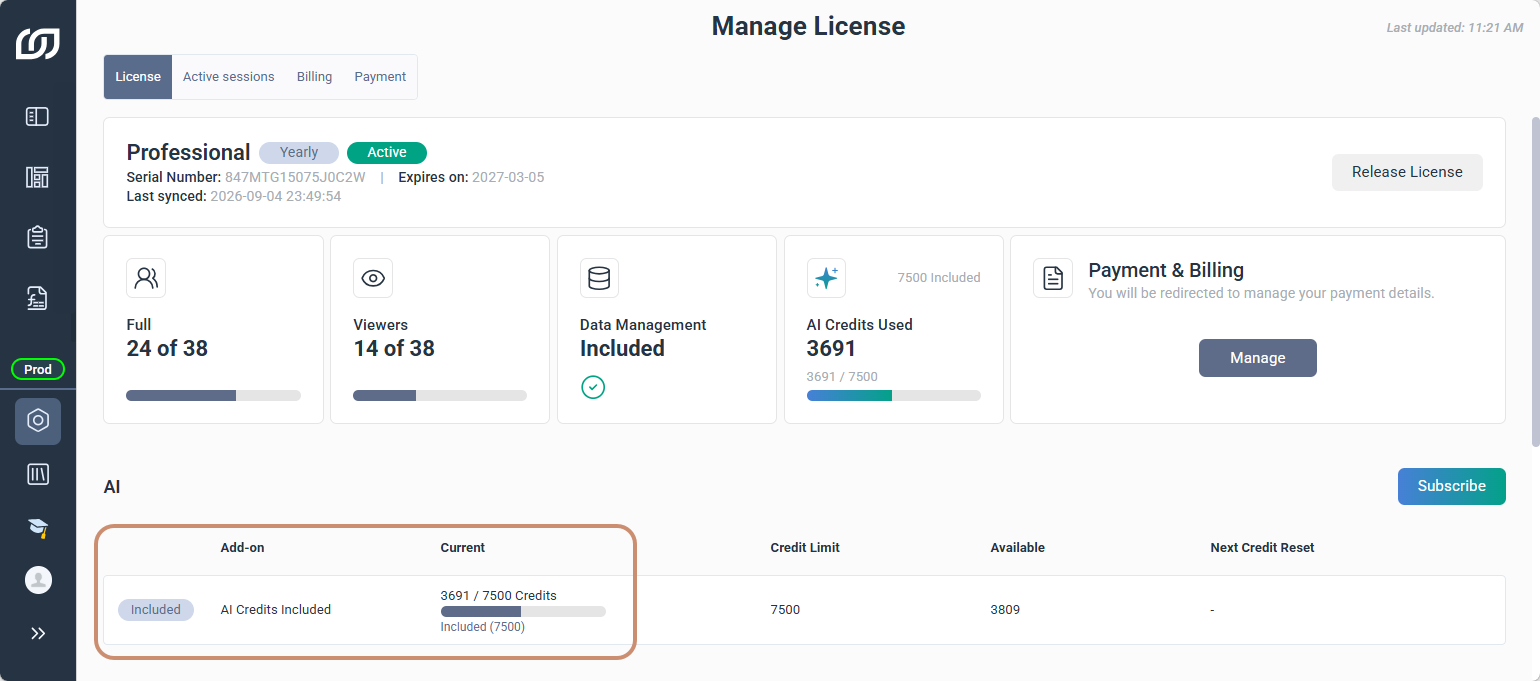Click the Viewers eye icon
The width and height of the screenshot is (1540, 681).
(x=373, y=278)
